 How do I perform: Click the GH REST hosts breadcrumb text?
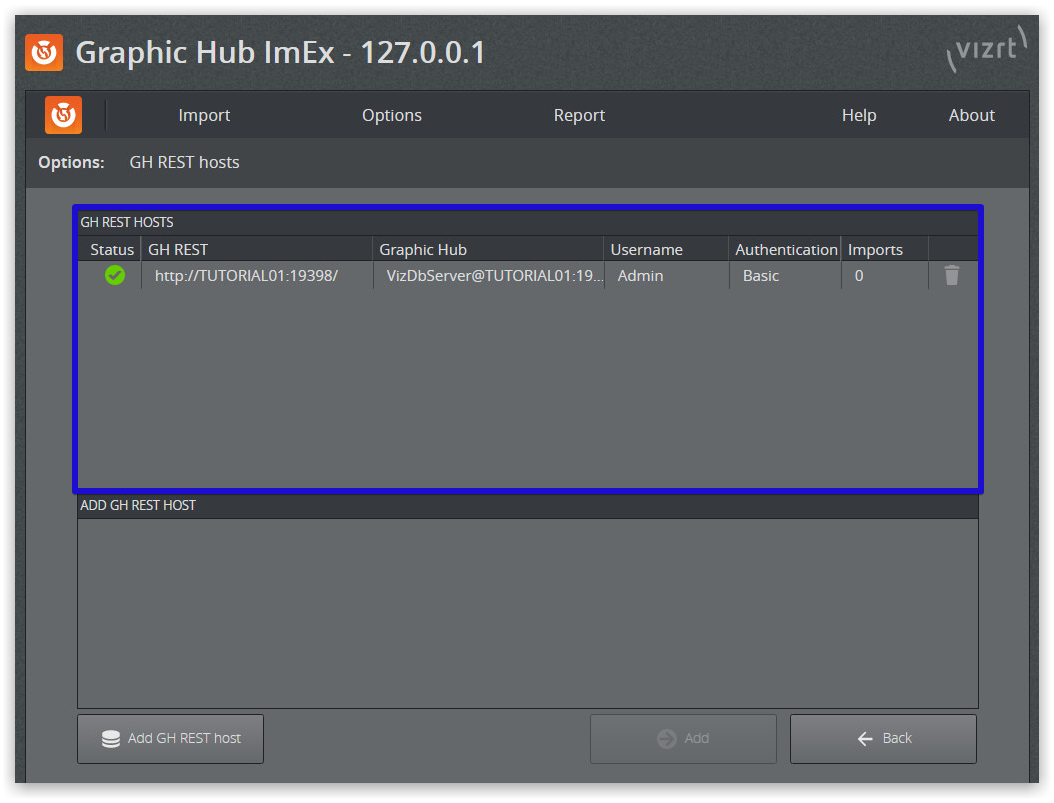pos(184,163)
